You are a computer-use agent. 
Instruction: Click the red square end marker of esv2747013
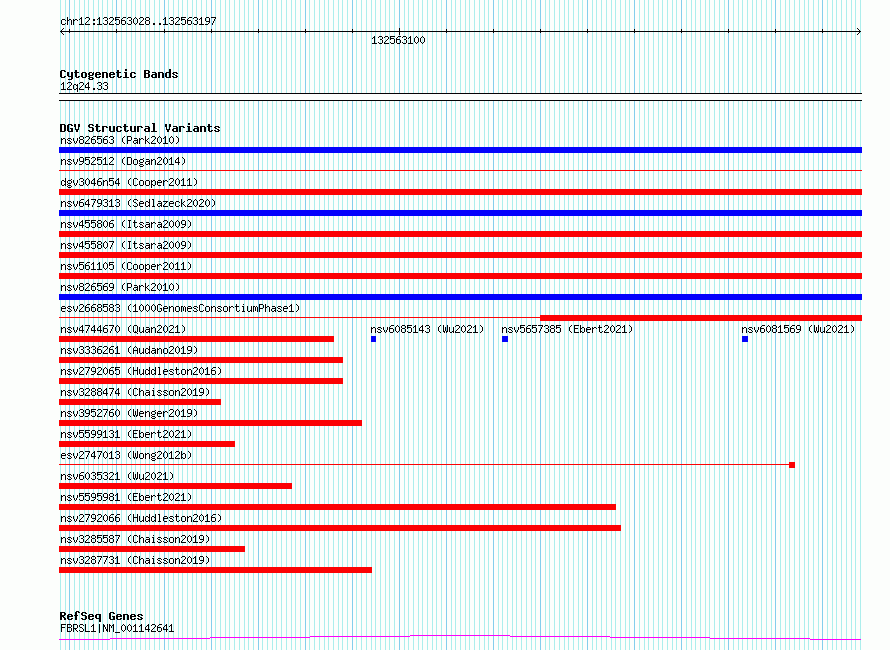pos(792,465)
